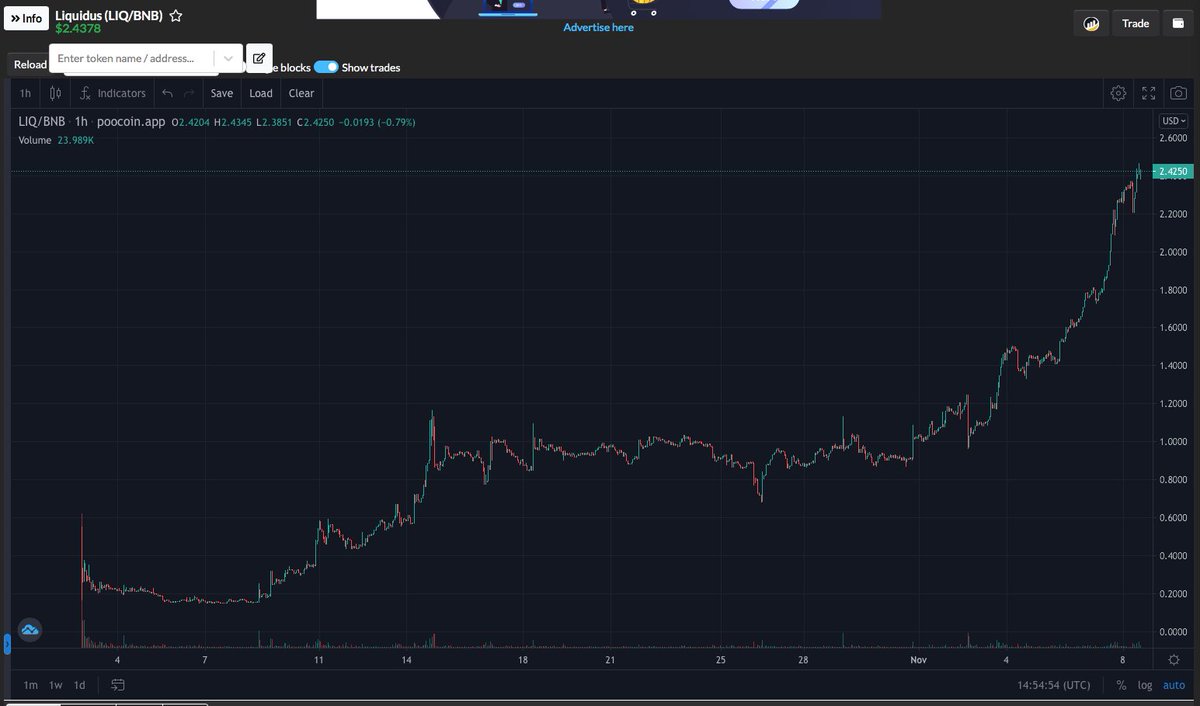Click the TradingView cloud logo
Viewport: 1200px width, 706px height.
[x=29, y=629]
